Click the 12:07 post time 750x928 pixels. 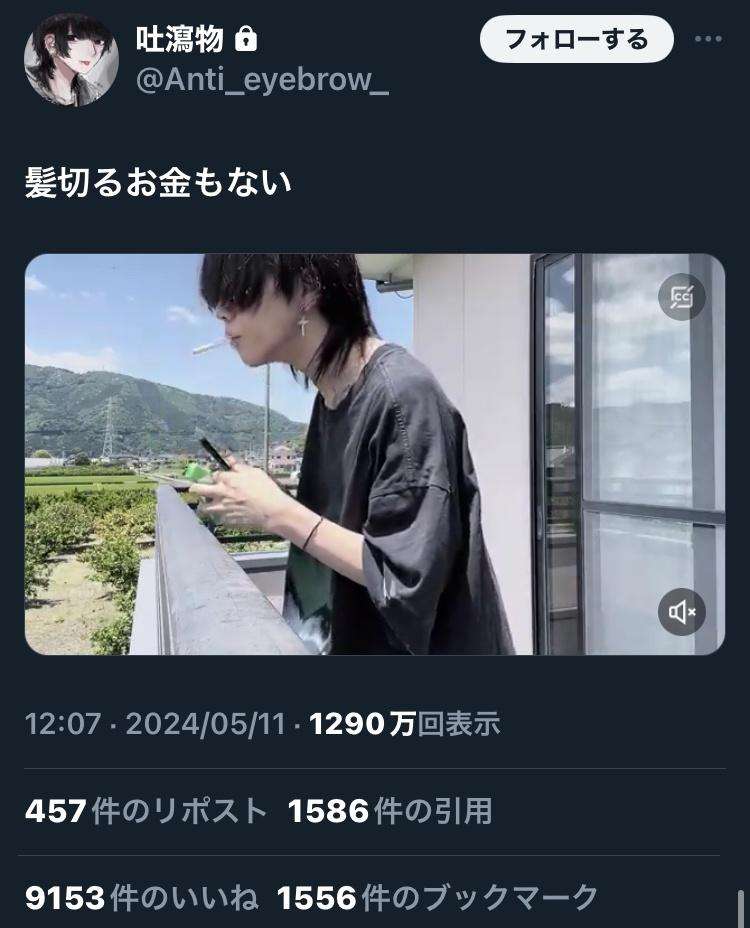point(62,723)
